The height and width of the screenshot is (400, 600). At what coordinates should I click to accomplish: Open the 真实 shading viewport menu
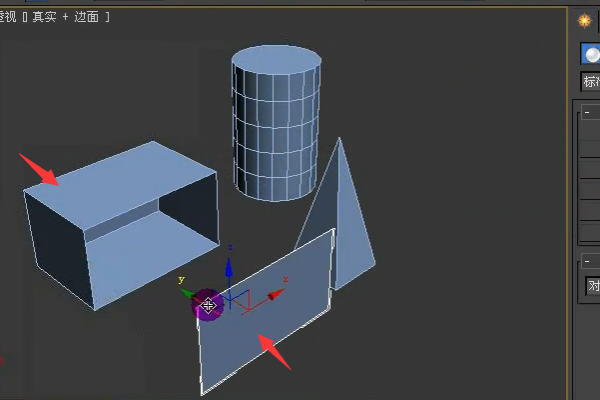pyautogui.click(x=44, y=17)
